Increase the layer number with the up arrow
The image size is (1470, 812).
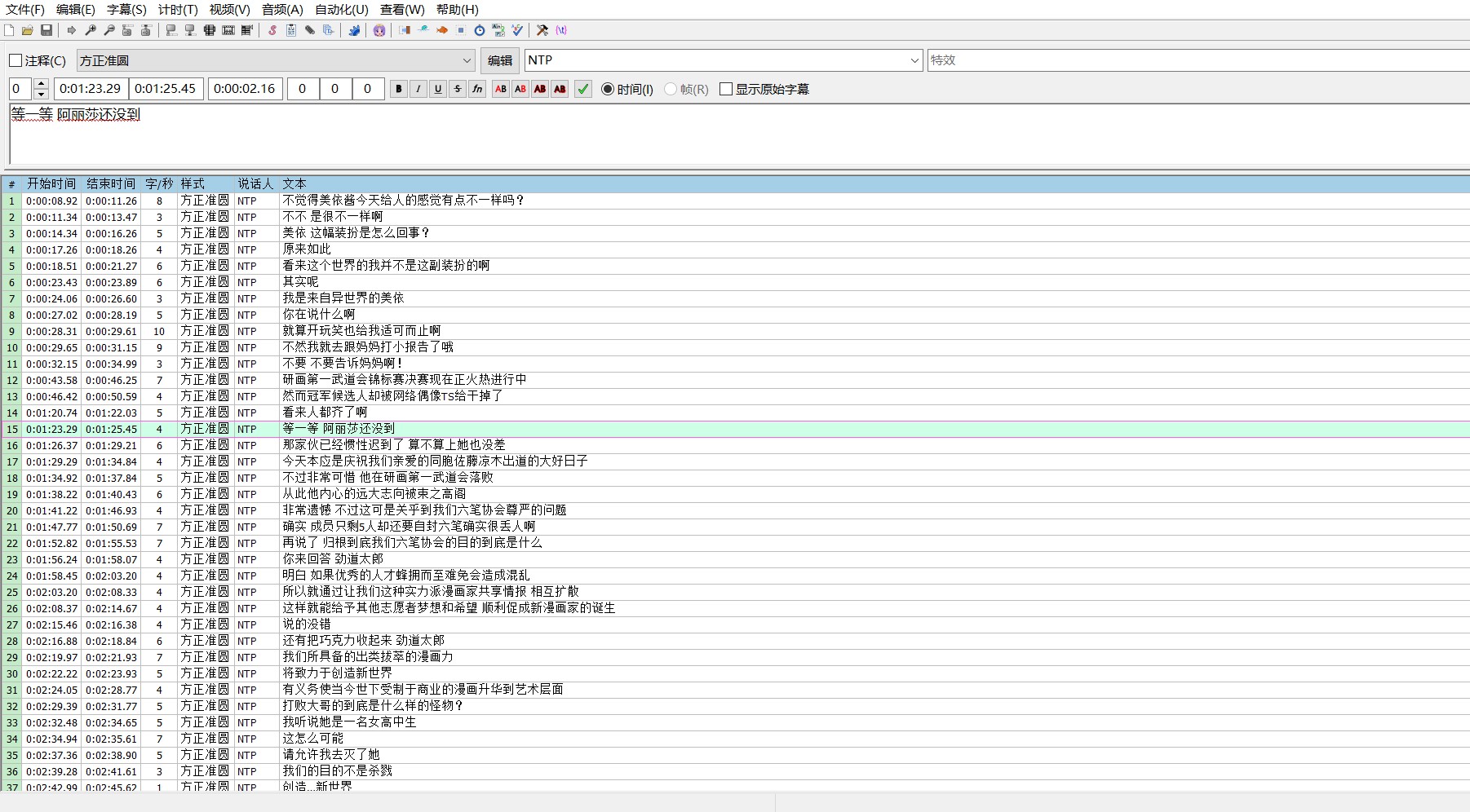point(42,84)
